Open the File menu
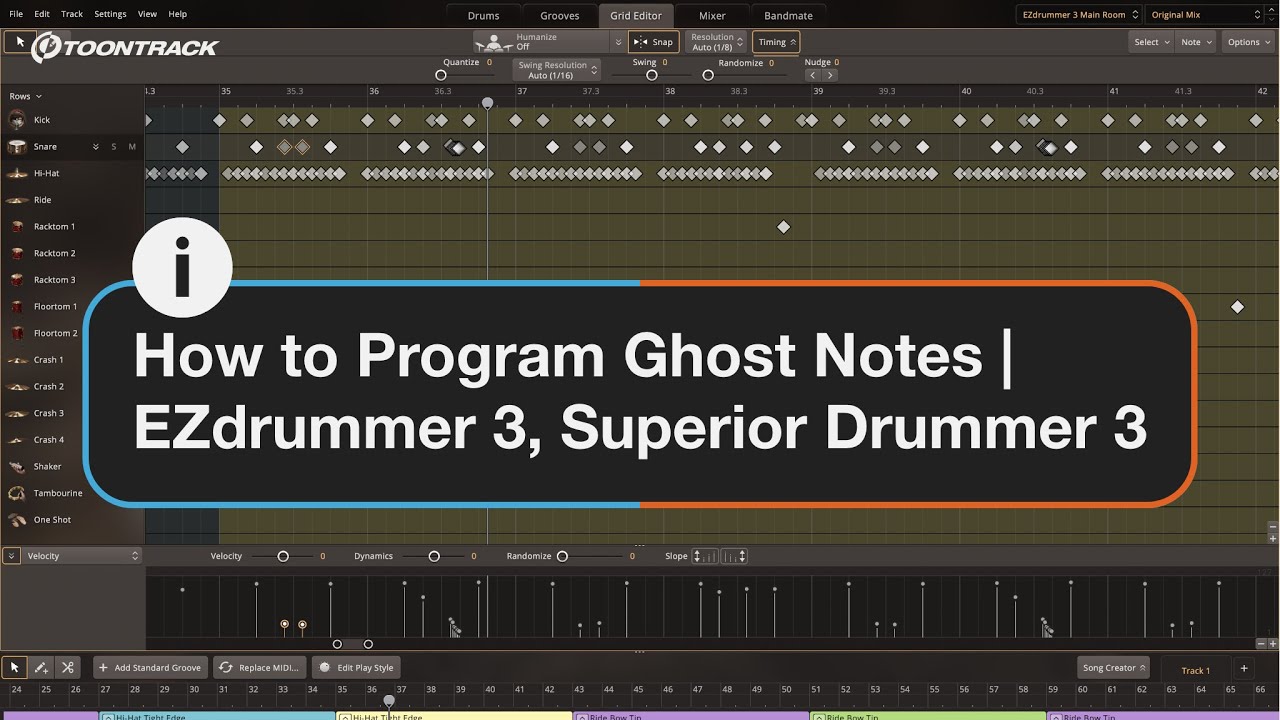Screen dimensions: 1280x720 (x=16, y=14)
